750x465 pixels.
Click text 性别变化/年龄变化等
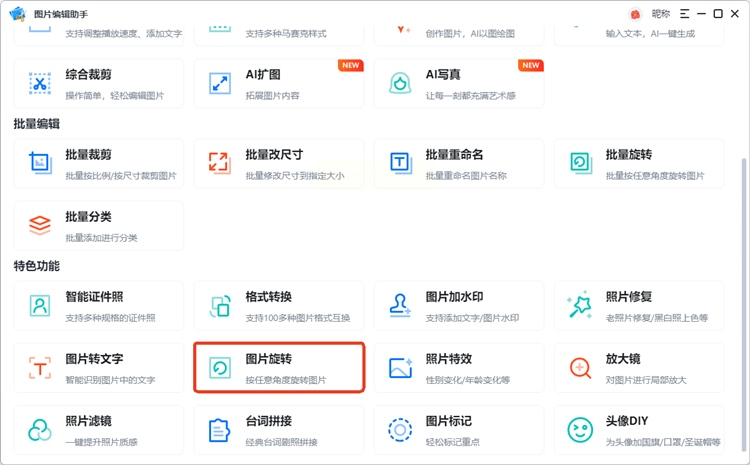pyautogui.click(x=468, y=380)
